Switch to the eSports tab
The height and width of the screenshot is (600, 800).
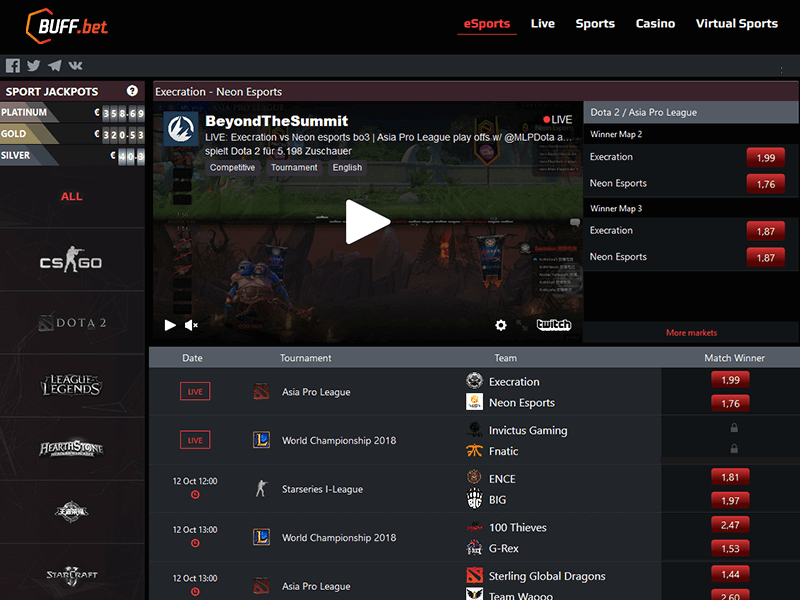tap(487, 23)
